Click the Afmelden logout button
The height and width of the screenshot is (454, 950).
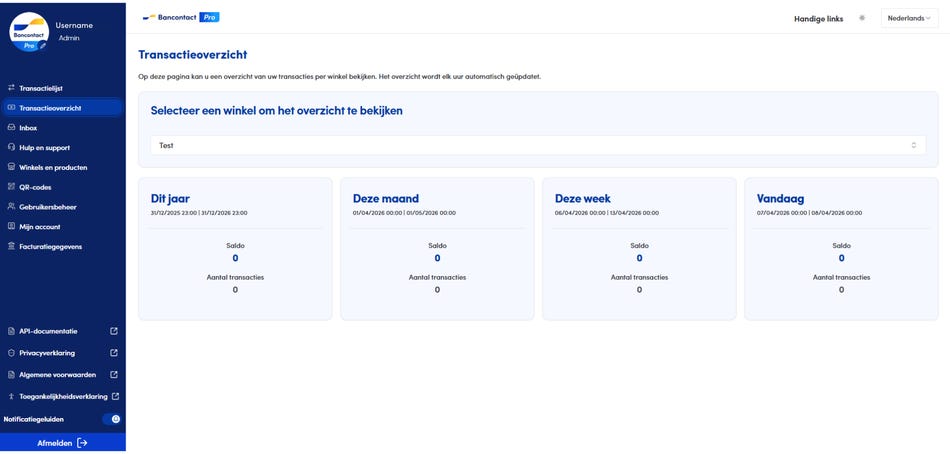[62, 443]
